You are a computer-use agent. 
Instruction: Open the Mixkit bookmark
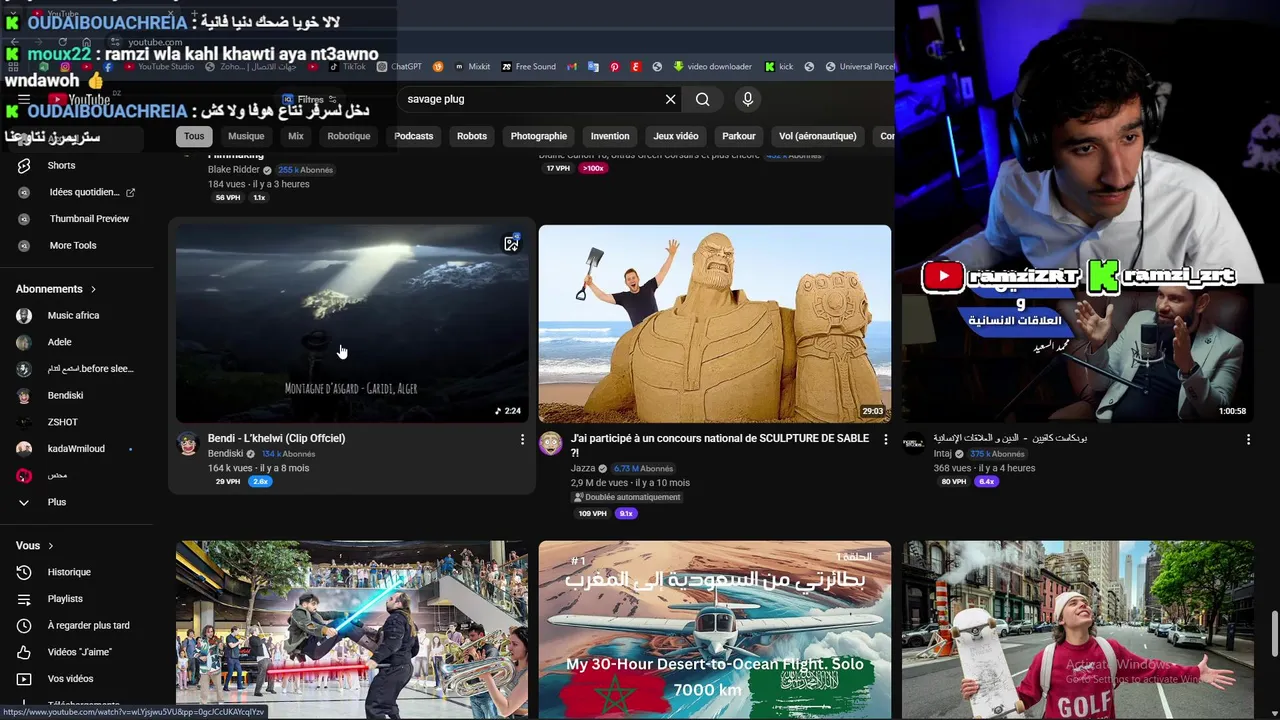tap(472, 67)
